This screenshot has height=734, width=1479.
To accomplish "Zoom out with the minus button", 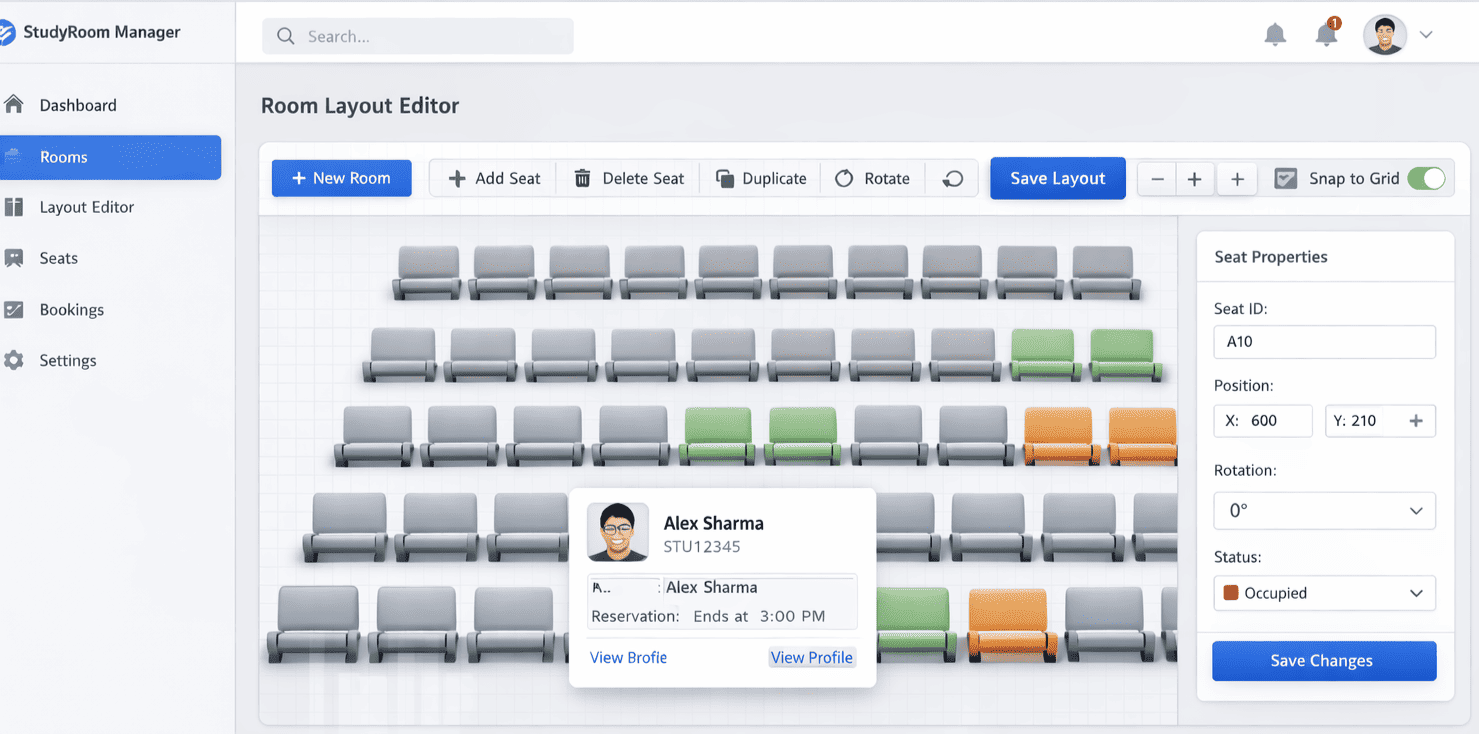I will click(x=1157, y=179).
